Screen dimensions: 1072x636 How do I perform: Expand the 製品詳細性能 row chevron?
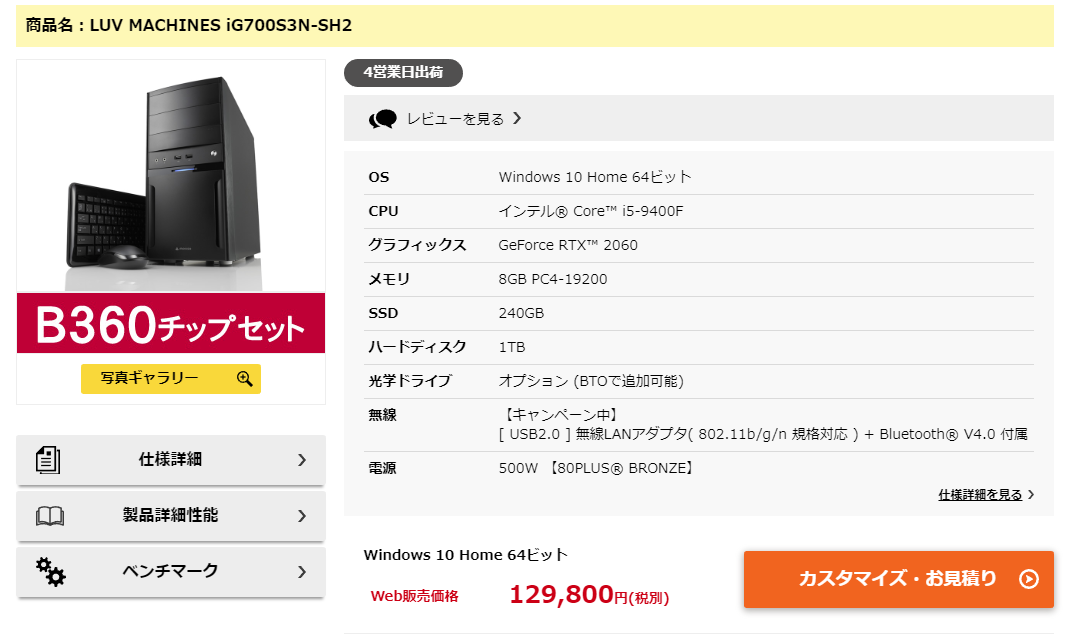click(302, 516)
